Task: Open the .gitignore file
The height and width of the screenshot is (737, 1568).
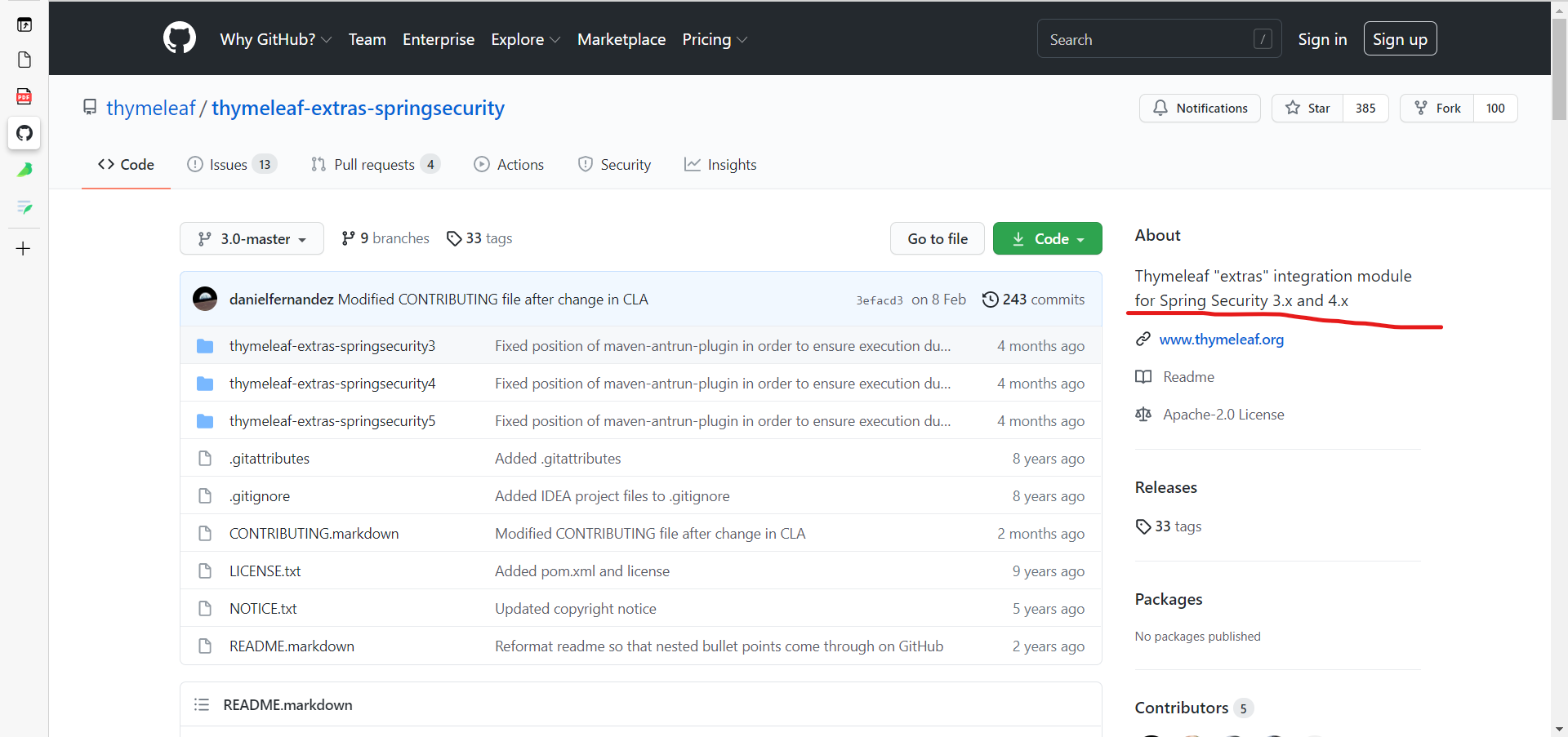Action: pyautogui.click(x=260, y=496)
